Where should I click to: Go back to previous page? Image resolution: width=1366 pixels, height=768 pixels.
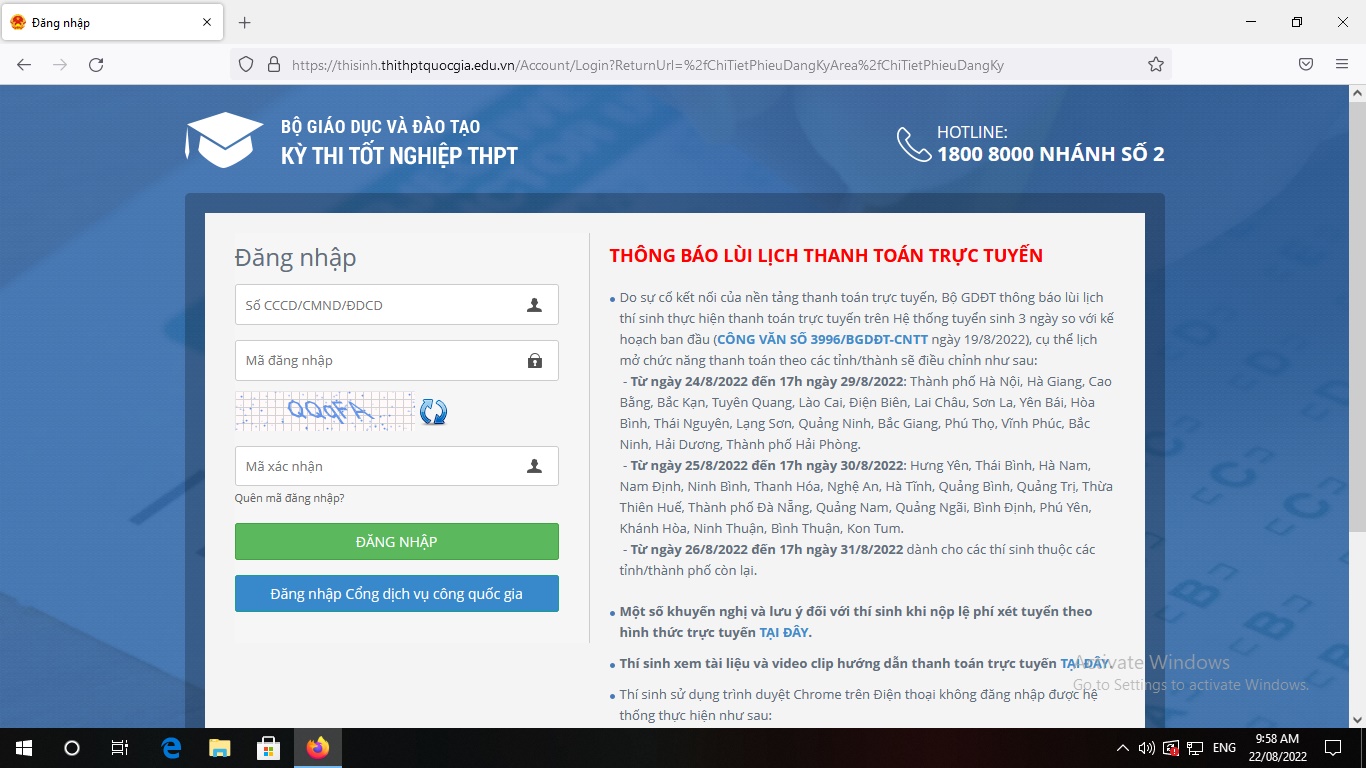[24, 65]
